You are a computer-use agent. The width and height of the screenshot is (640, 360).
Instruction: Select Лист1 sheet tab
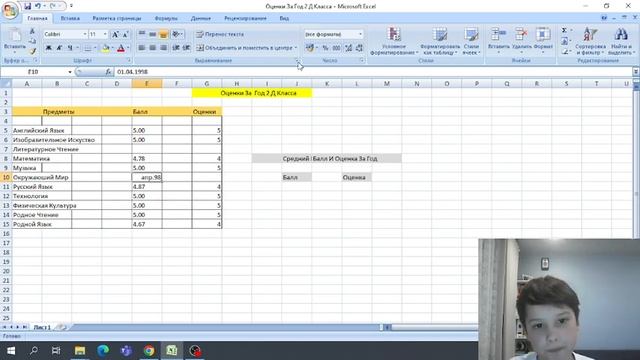click(x=42, y=327)
